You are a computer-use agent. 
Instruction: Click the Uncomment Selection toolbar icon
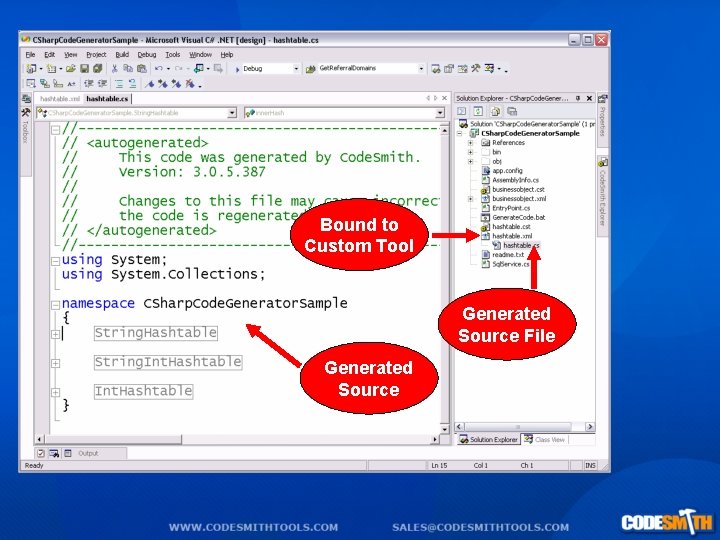point(132,84)
